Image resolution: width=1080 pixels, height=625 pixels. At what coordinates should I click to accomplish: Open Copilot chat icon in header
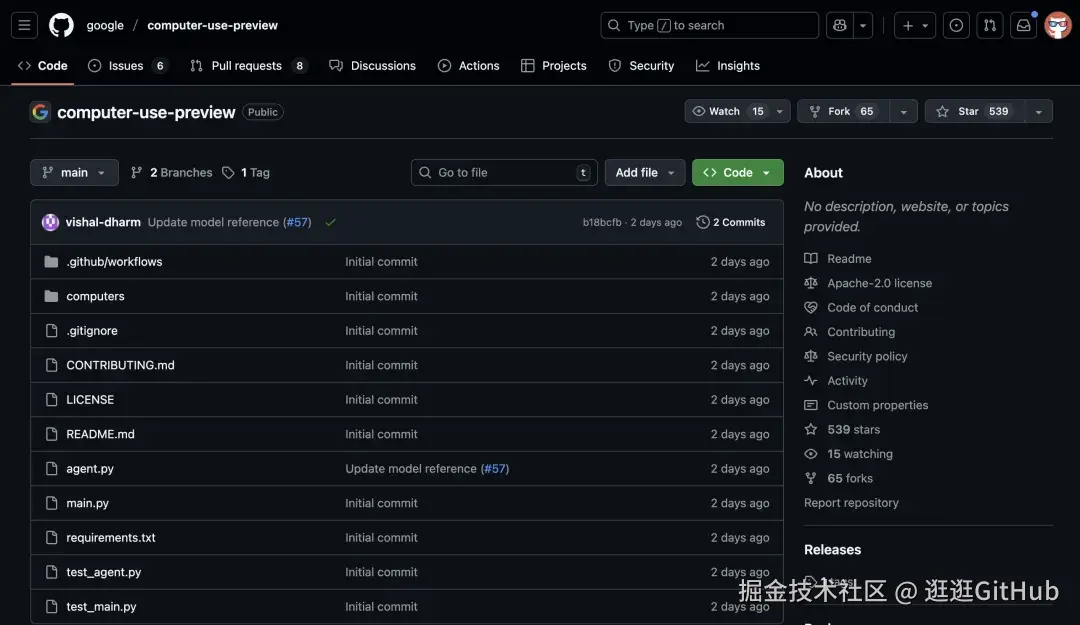(x=840, y=25)
